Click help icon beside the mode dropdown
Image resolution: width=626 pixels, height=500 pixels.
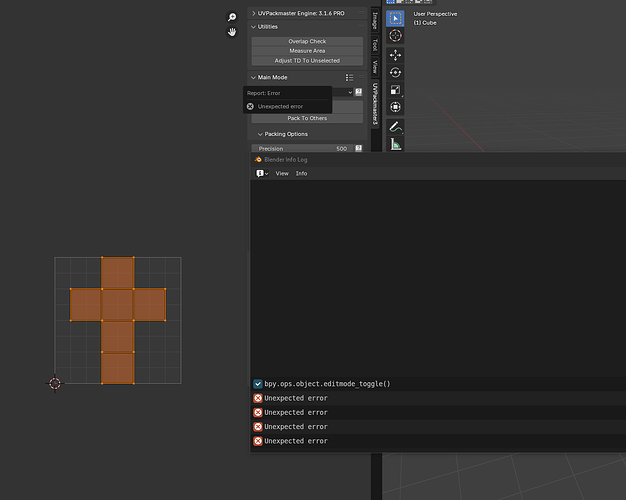pyautogui.click(x=359, y=92)
